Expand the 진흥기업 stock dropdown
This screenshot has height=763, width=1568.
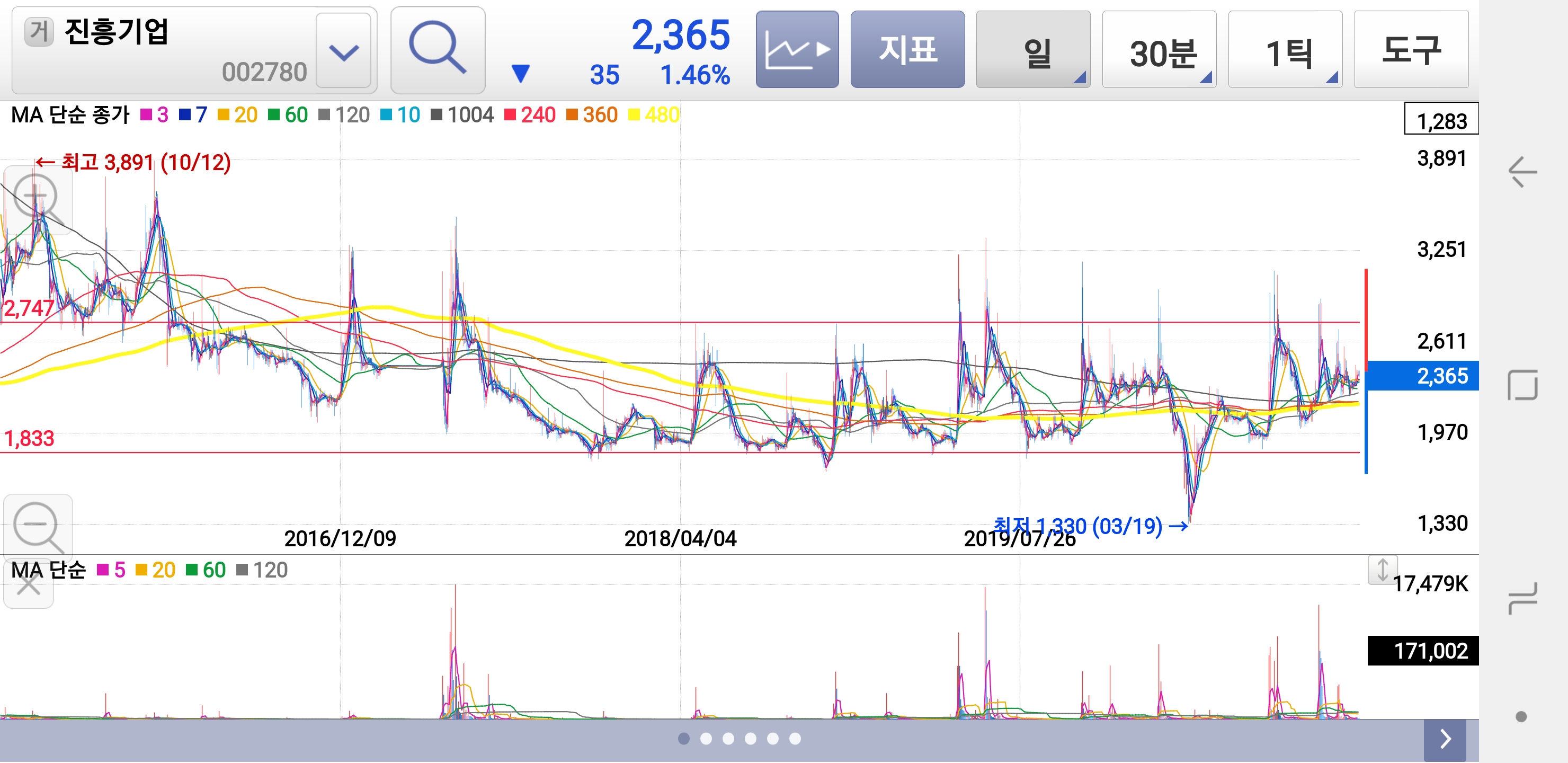[343, 52]
